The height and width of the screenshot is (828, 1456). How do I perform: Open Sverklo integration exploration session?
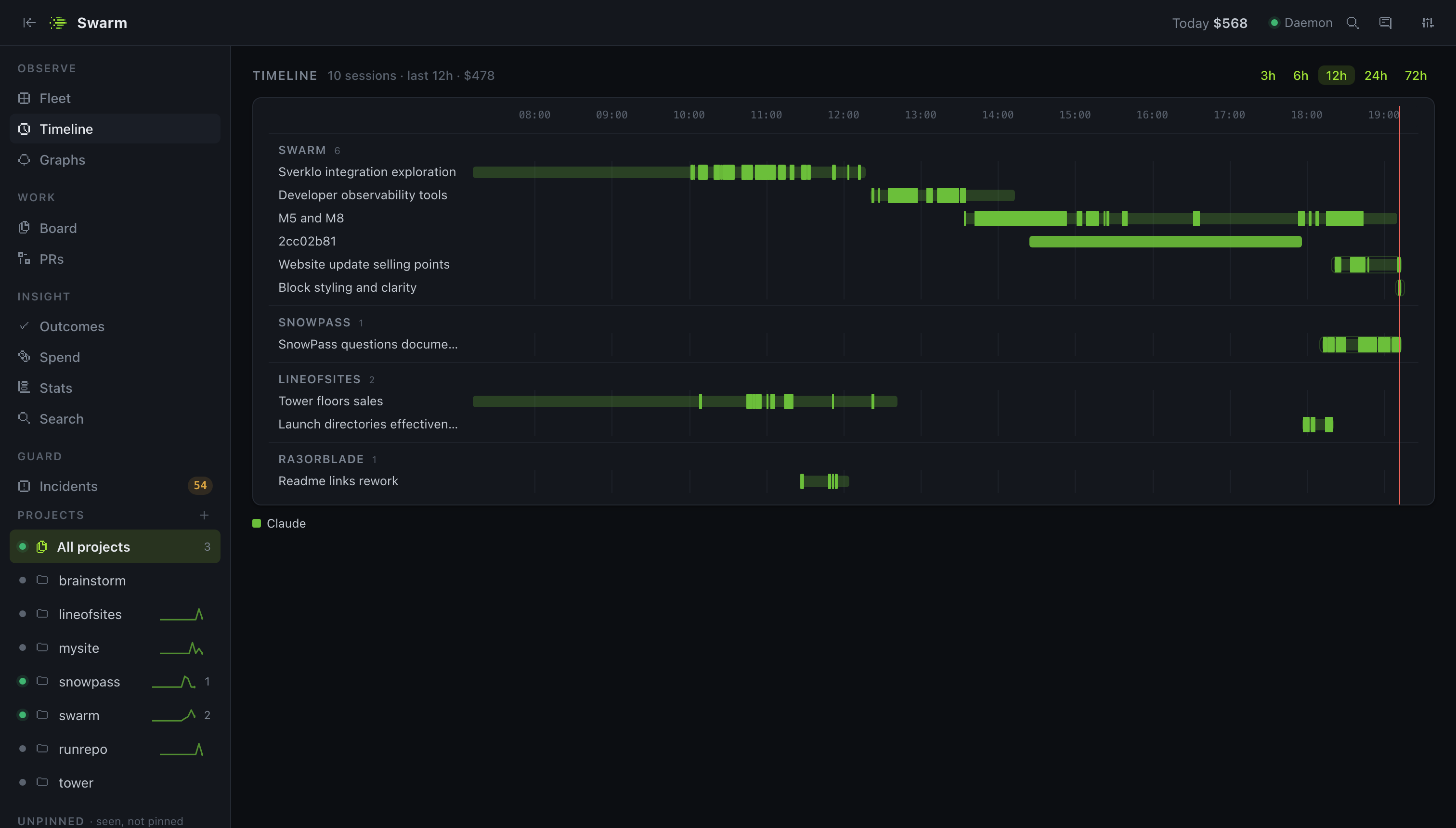pyautogui.click(x=367, y=172)
